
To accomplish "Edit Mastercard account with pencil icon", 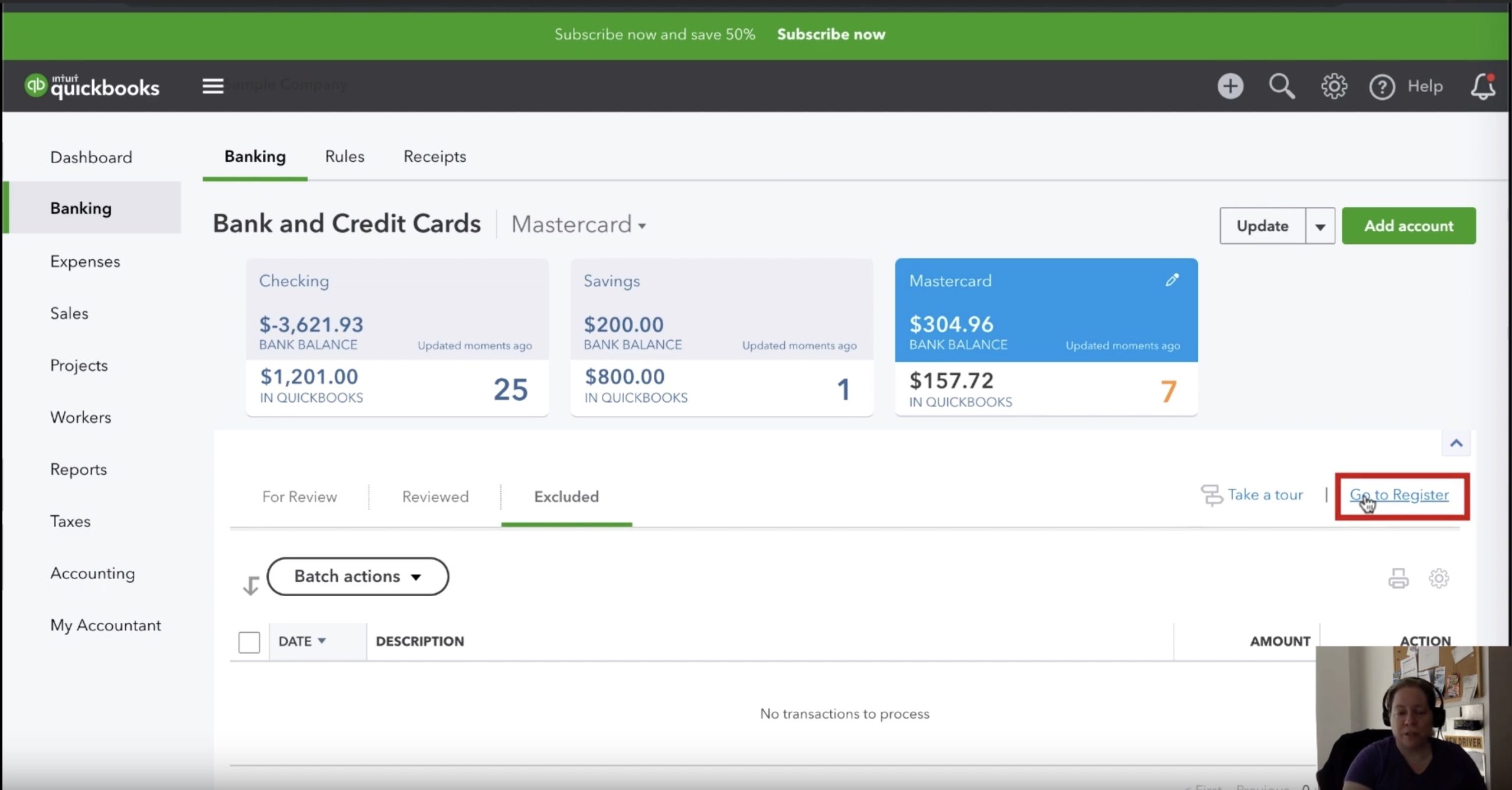I will click(1172, 280).
